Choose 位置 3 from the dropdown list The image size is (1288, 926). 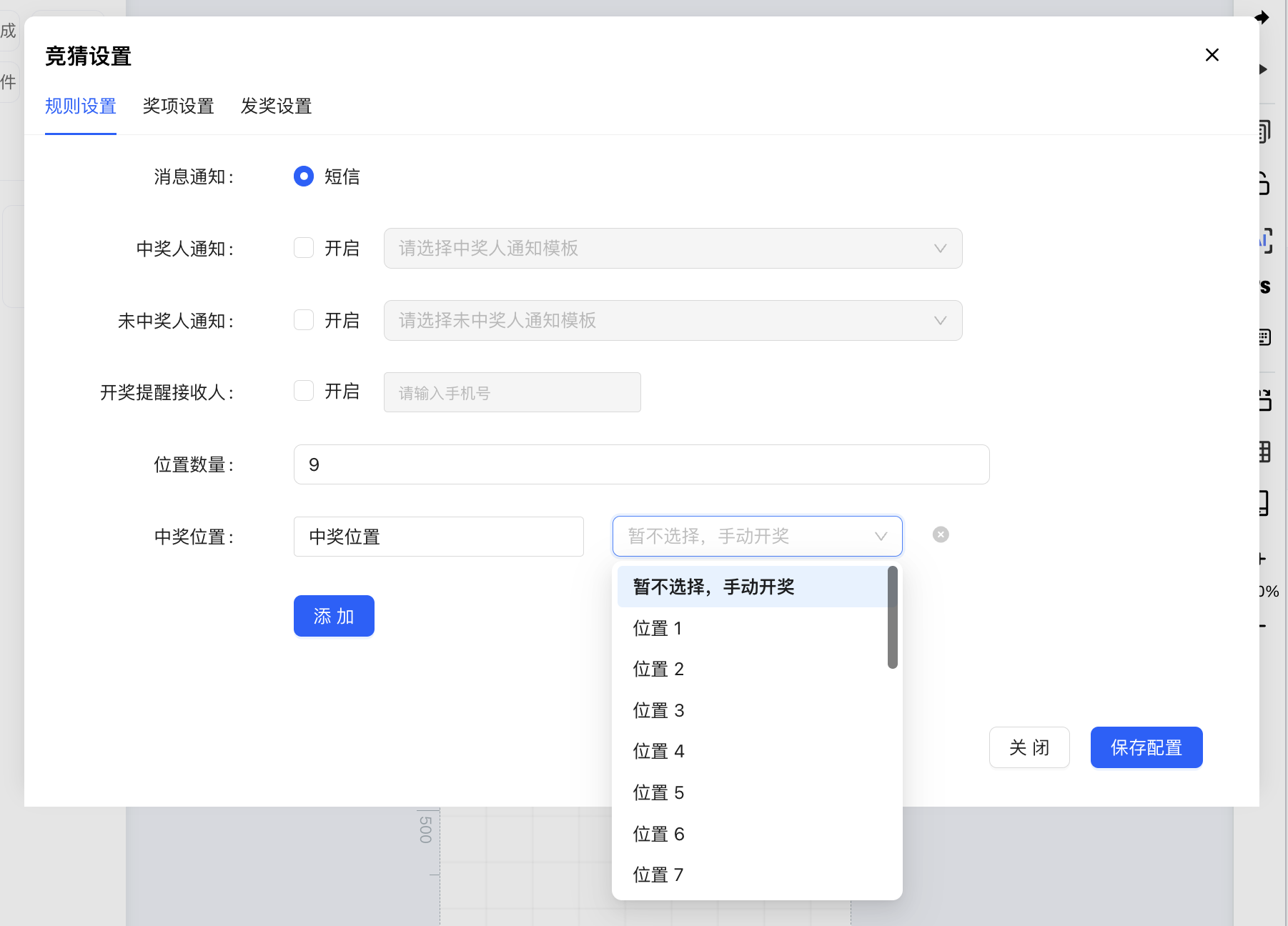[658, 710]
